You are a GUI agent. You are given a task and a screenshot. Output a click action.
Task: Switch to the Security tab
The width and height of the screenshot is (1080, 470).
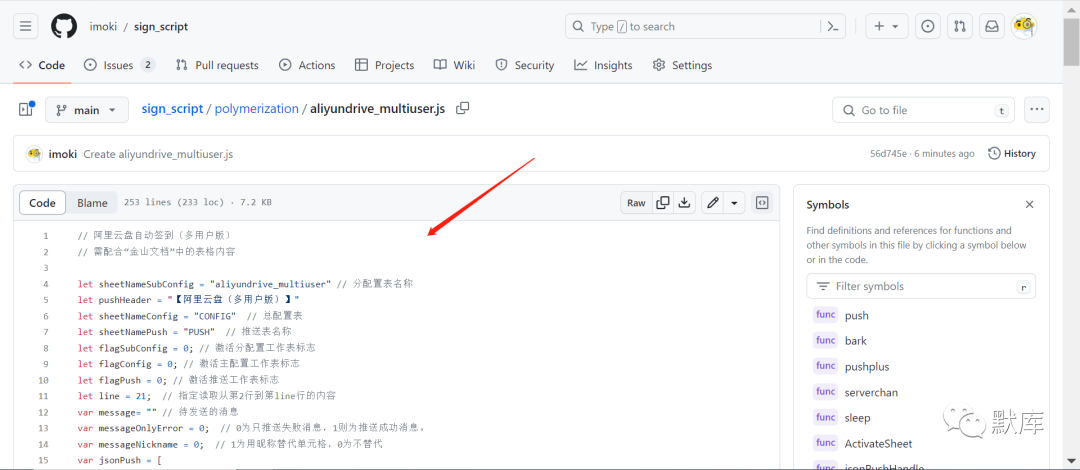[x=525, y=65]
